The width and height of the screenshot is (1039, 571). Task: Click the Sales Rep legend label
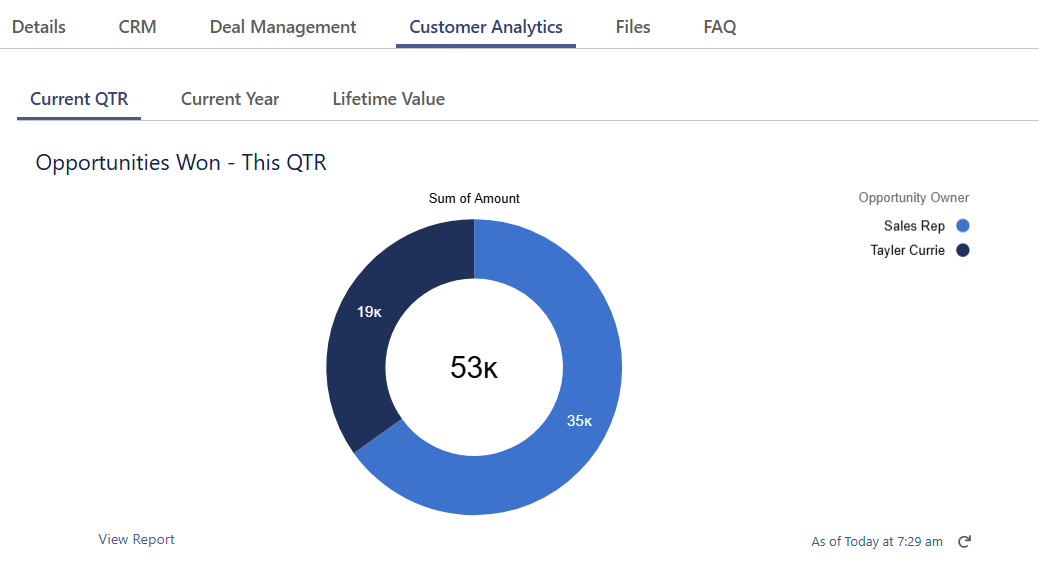[914, 226]
